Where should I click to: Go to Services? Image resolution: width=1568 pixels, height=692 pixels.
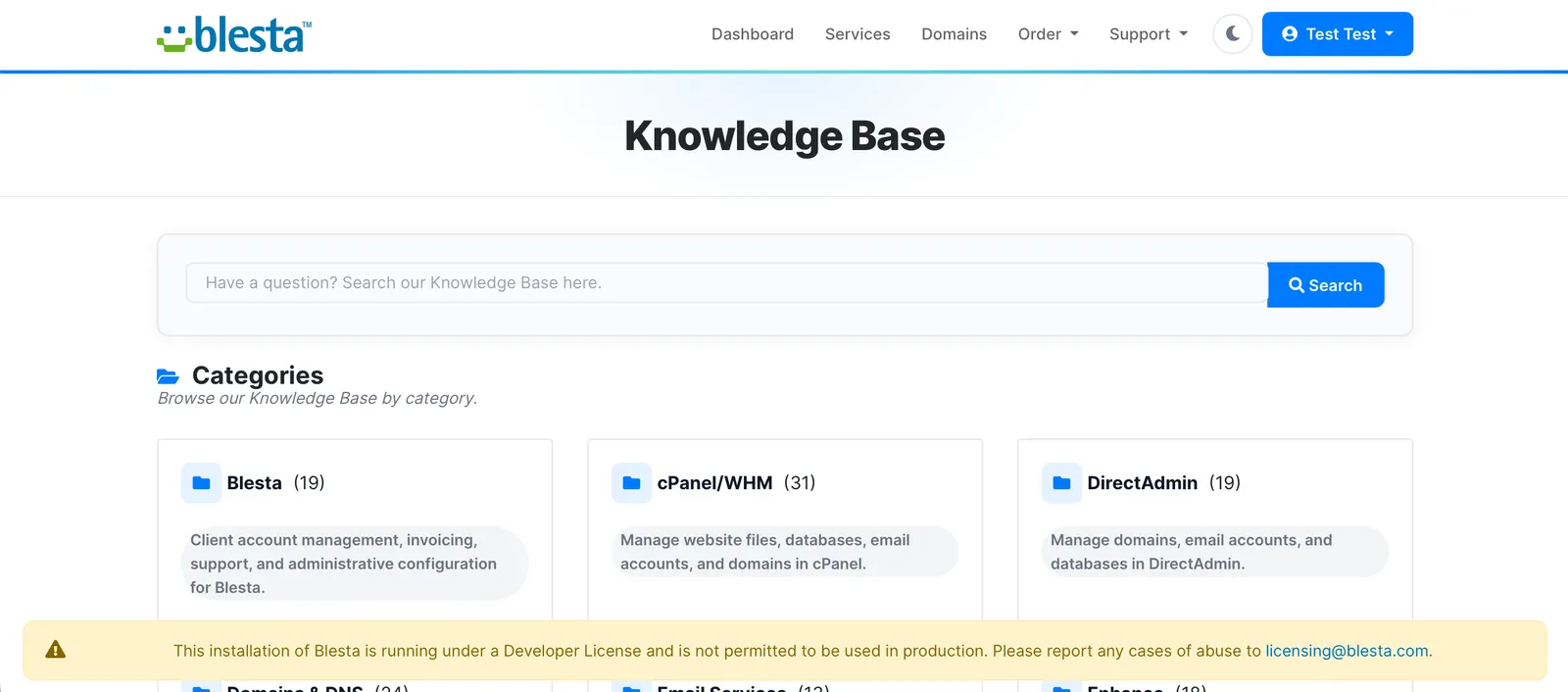pyautogui.click(x=857, y=34)
